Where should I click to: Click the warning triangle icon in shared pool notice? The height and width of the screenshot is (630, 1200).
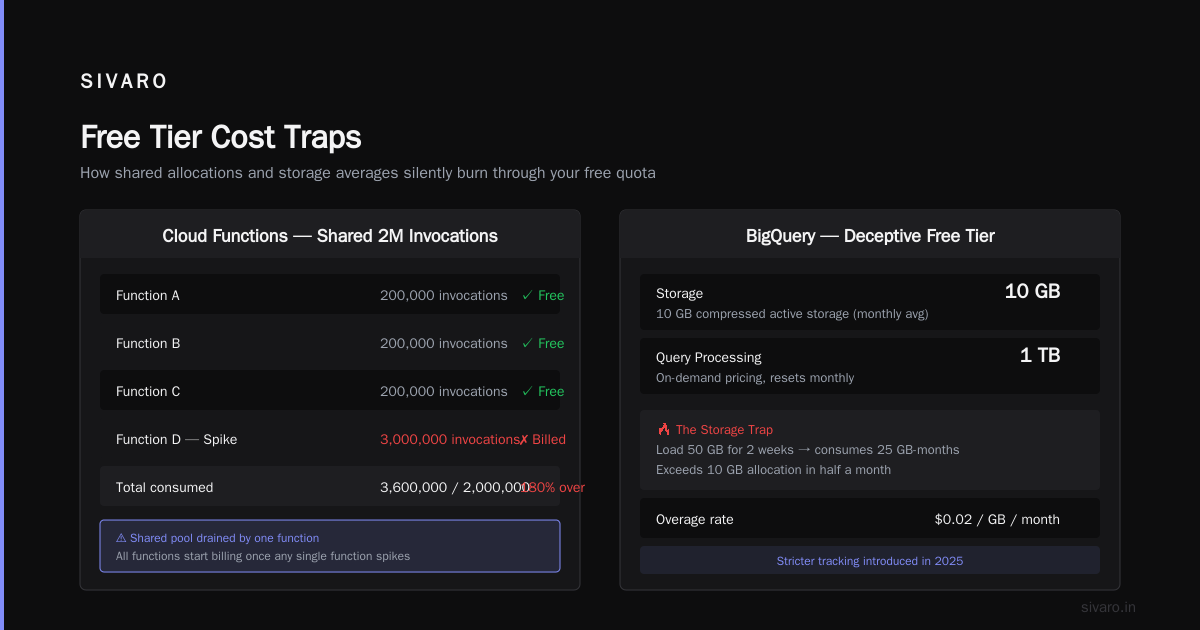pyautogui.click(x=121, y=538)
